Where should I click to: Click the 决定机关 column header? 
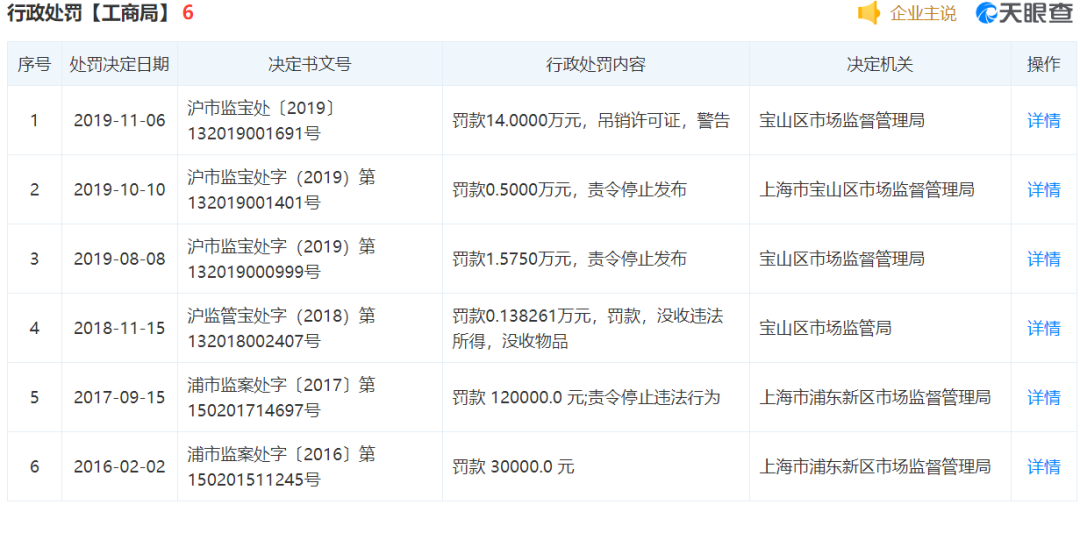pos(879,64)
